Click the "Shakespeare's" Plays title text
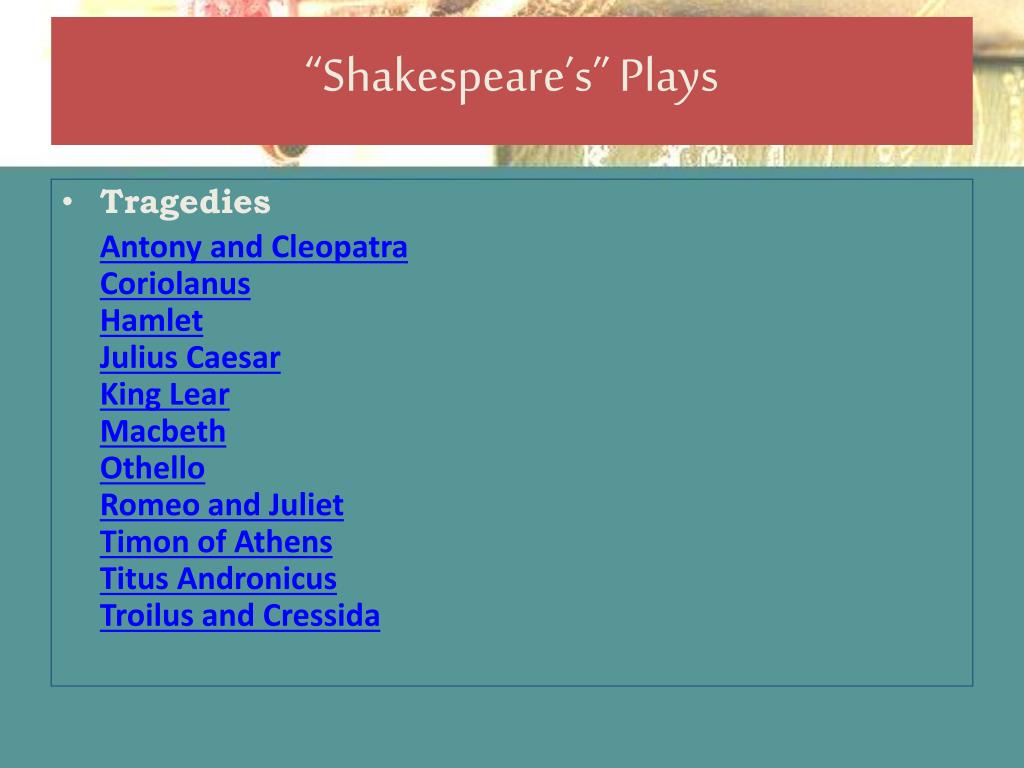Image resolution: width=1024 pixels, height=768 pixels. click(x=512, y=78)
